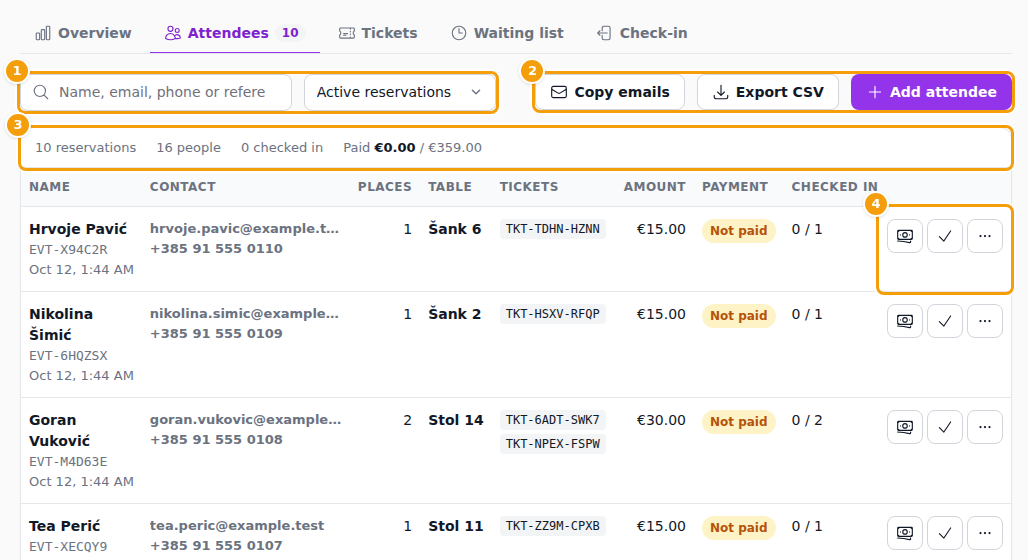Click reference code EVT-M4D63E
The width and height of the screenshot is (1028, 560).
[x=68, y=462]
